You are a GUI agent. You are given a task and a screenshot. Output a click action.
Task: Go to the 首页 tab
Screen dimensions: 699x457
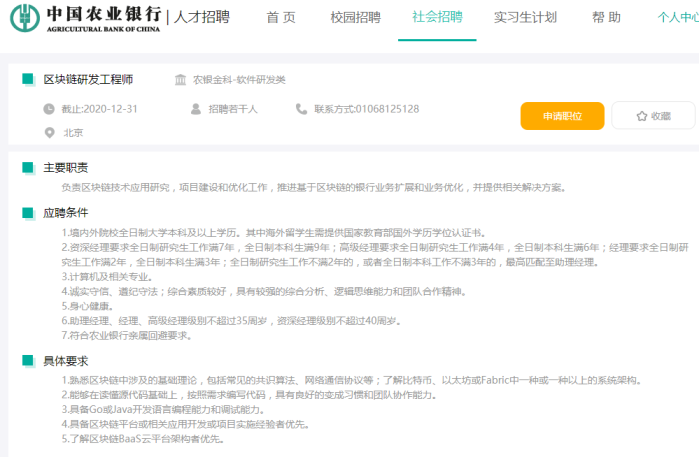click(281, 18)
